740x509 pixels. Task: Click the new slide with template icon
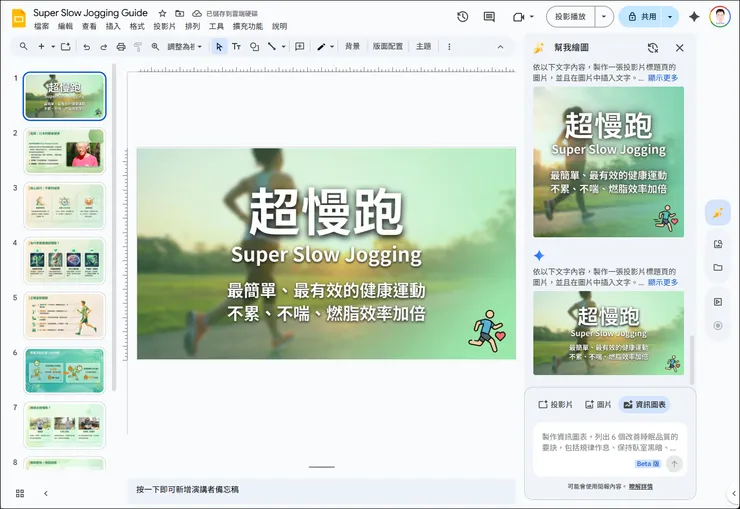click(66, 46)
